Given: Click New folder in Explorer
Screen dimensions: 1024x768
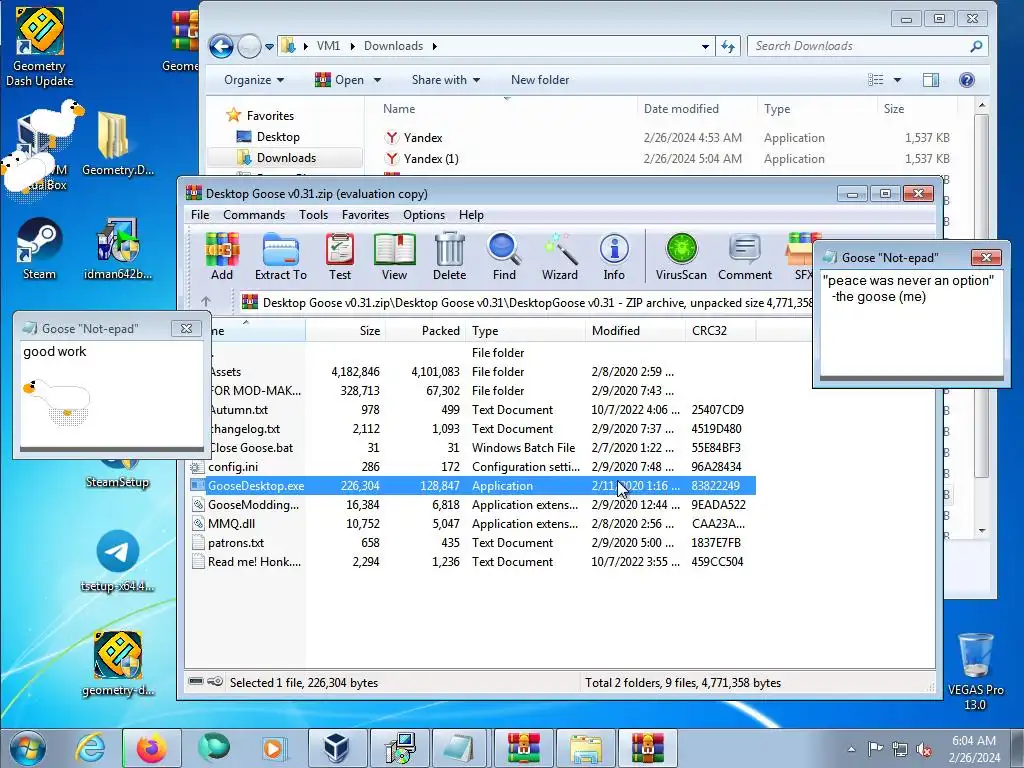Looking at the screenshot, I should coord(539,80).
